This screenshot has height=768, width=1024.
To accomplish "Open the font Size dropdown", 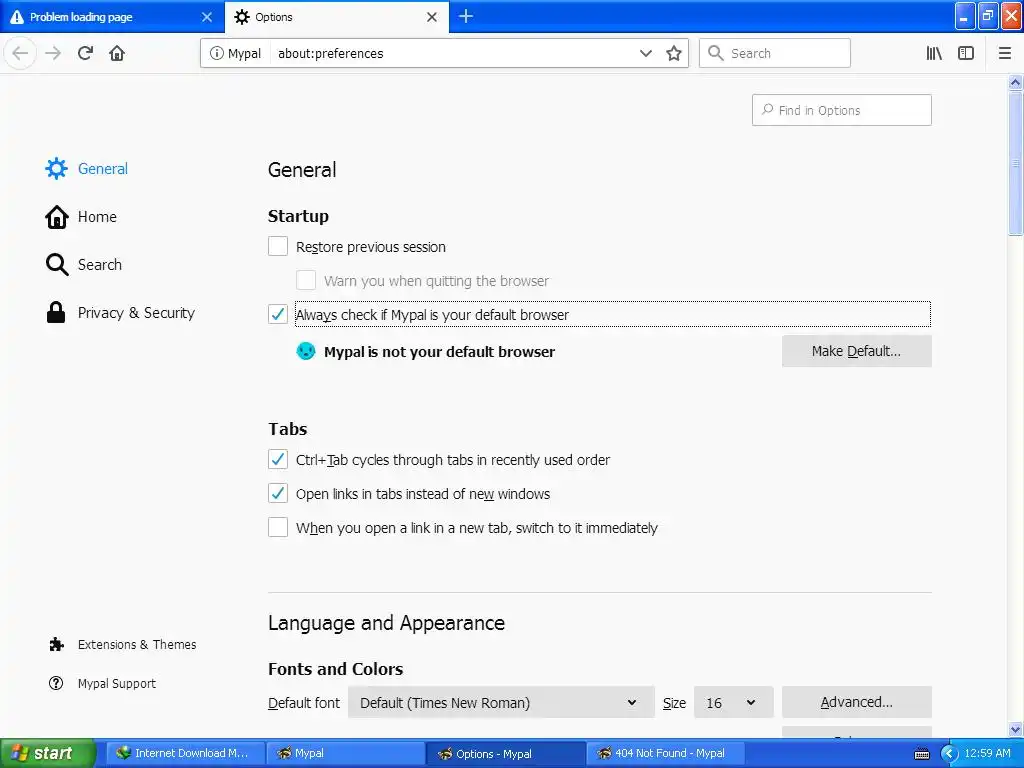I will point(733,702).
